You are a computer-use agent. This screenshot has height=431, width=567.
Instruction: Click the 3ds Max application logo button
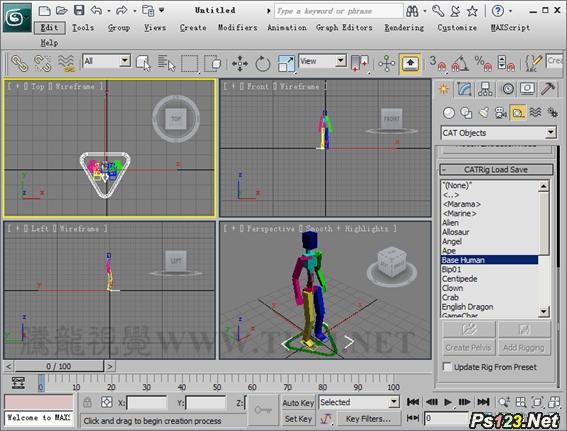tap(17, 17)
